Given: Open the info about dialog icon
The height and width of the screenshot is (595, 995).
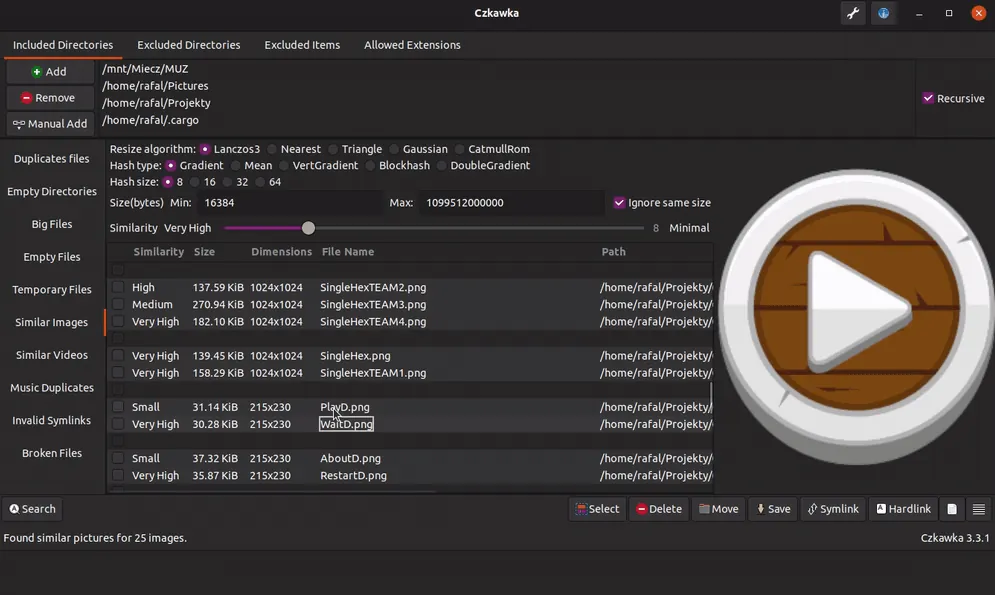Looking at the screenshot, I should pos(883,13).
